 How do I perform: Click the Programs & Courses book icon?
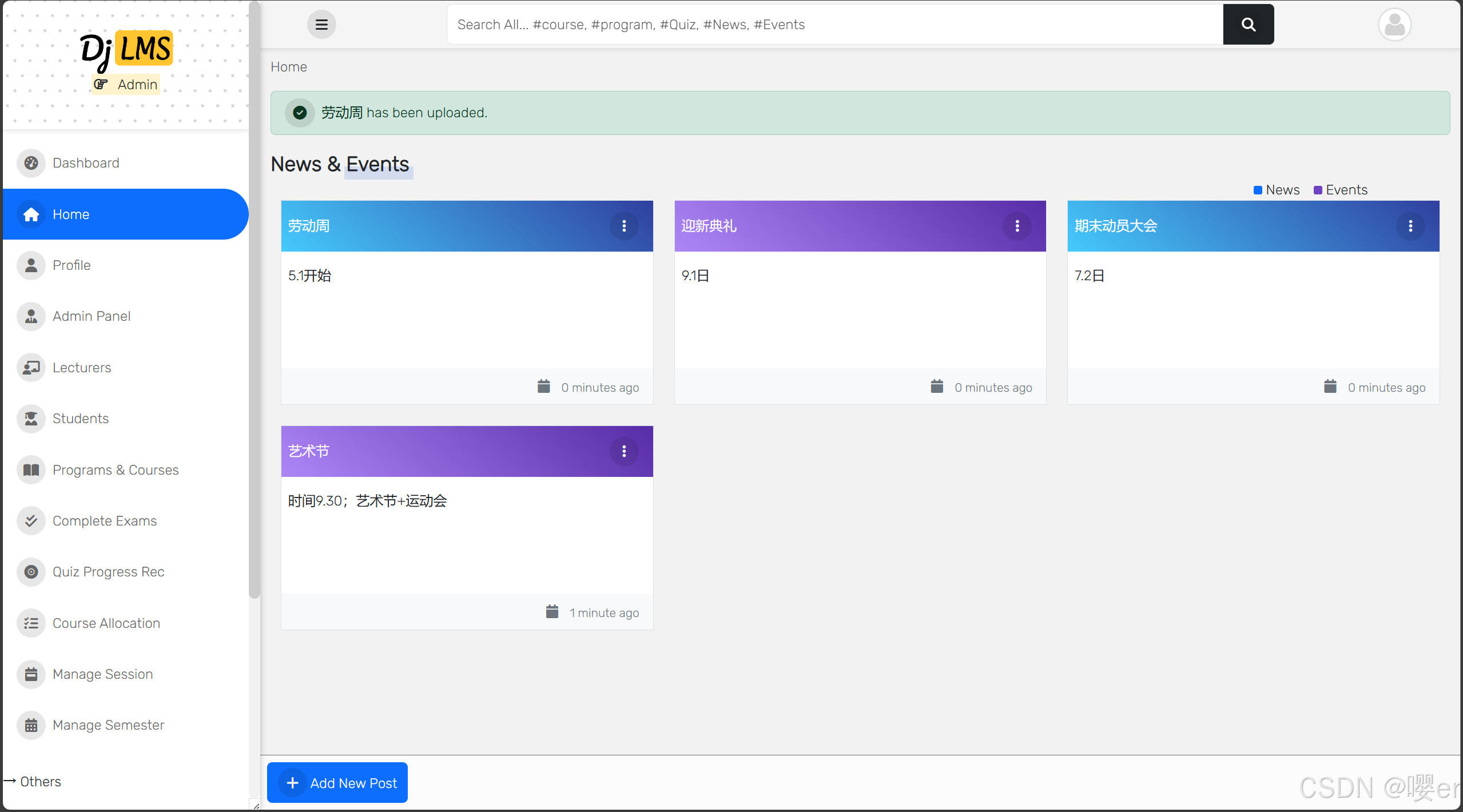(x=31, y=469)
